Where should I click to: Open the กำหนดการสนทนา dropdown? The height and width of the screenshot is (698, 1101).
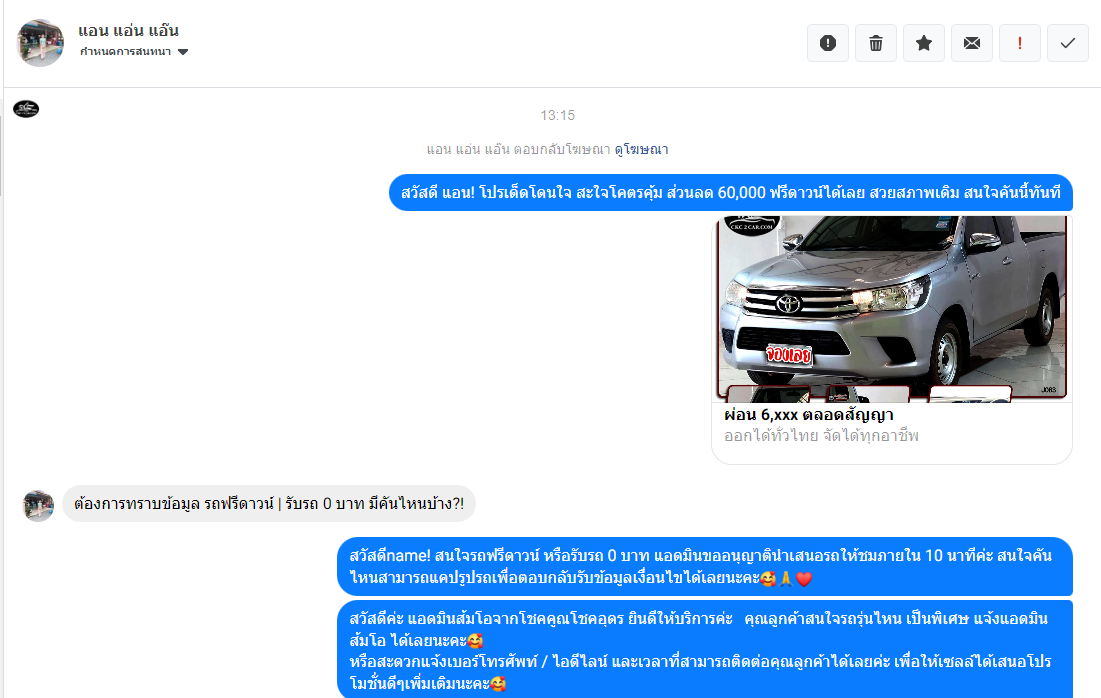(x=133, y=52)
